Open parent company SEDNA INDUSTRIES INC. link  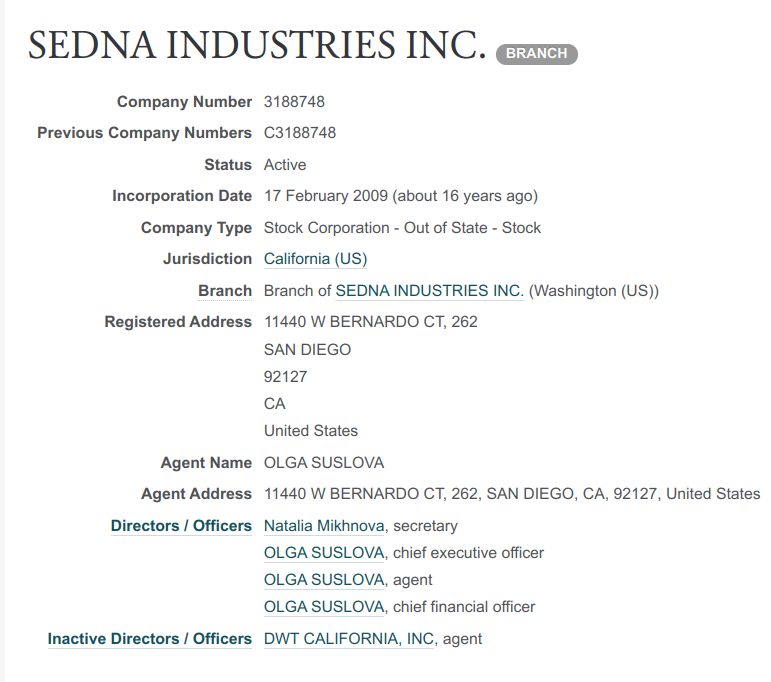[429, 291]
